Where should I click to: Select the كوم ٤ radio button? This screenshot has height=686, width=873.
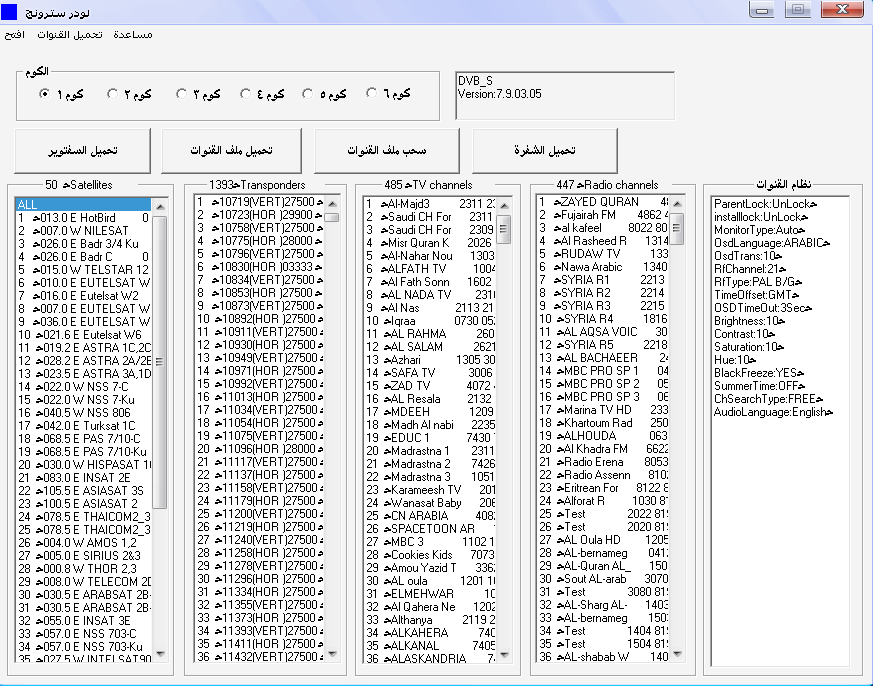(x=245, y=94)
